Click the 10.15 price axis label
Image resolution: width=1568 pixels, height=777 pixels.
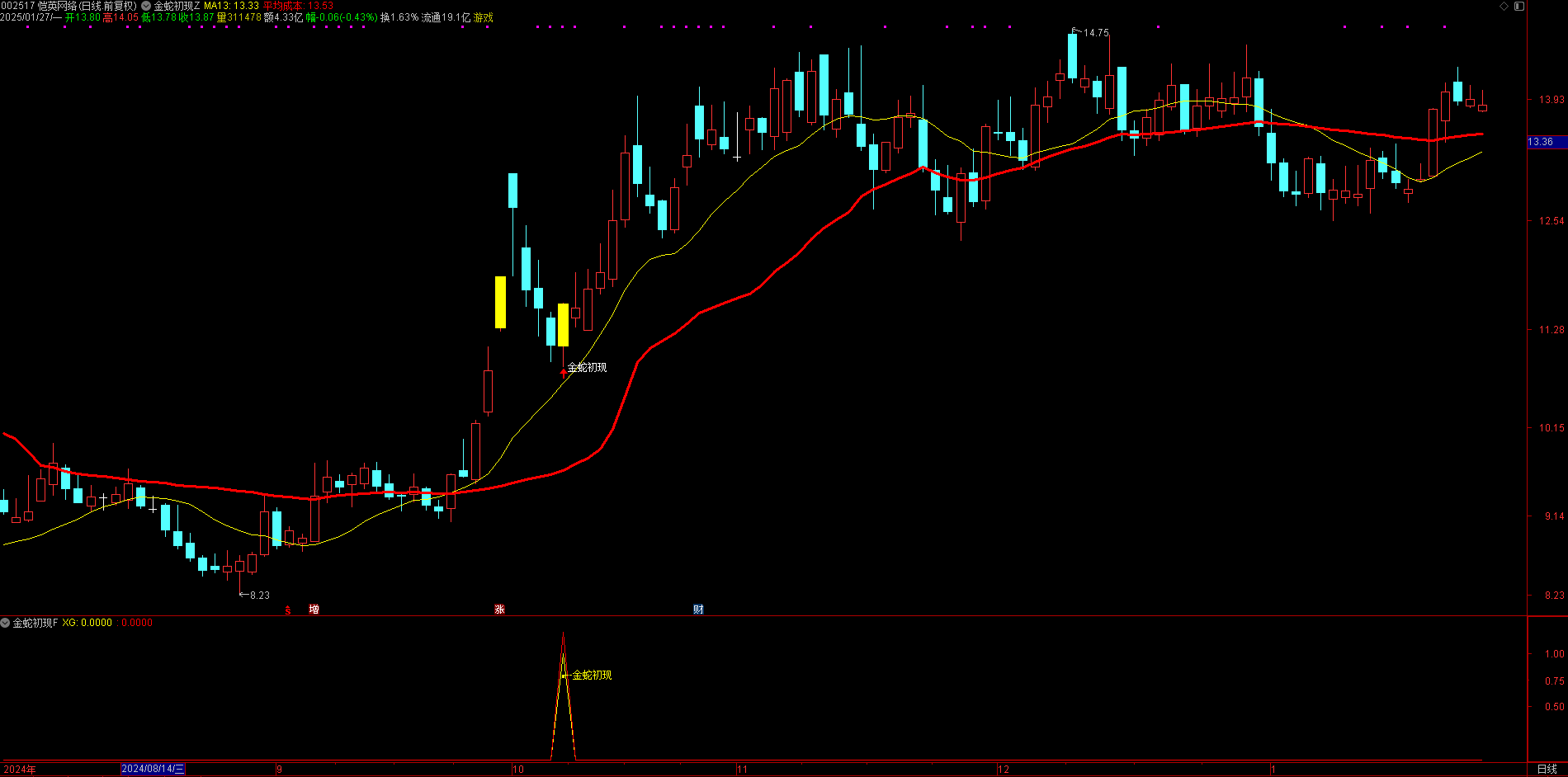pos(1551,428)
